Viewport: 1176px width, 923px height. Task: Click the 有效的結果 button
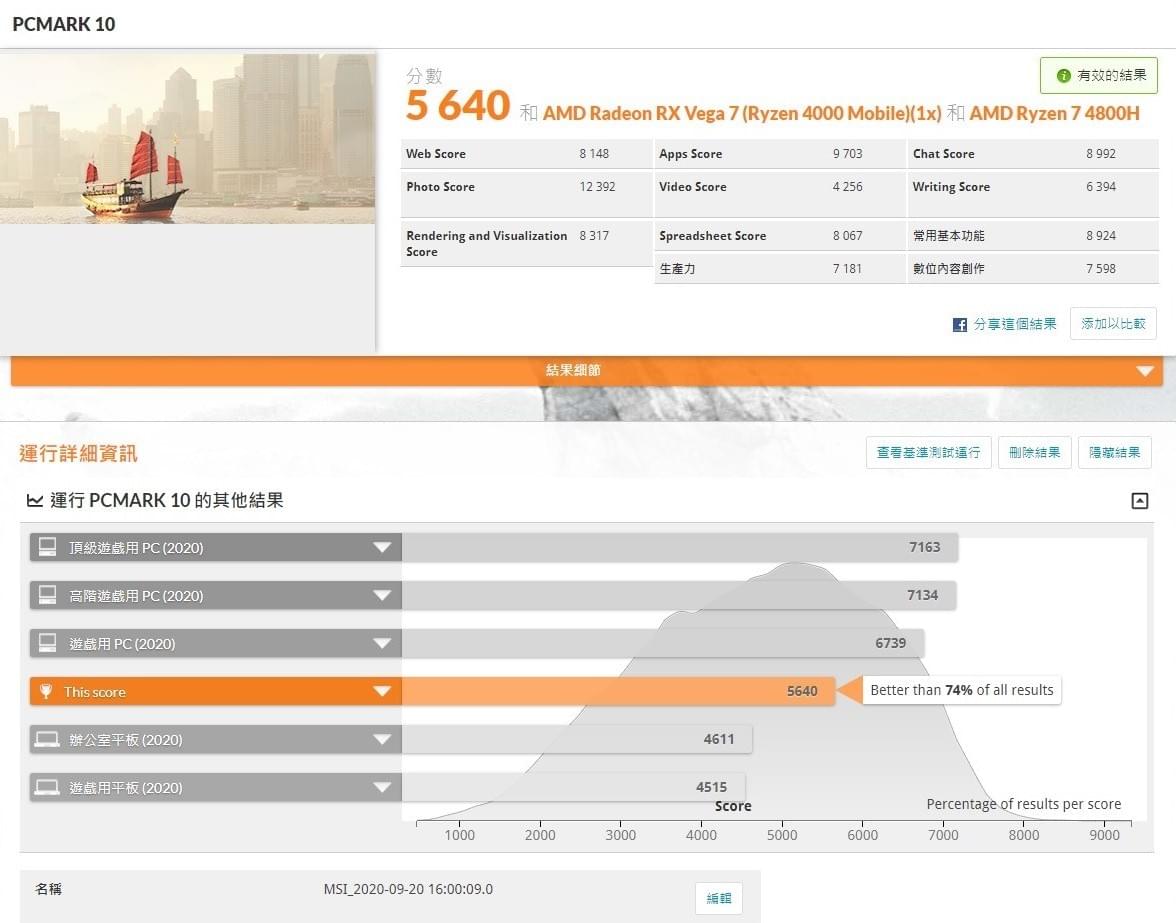(1099, 76)
